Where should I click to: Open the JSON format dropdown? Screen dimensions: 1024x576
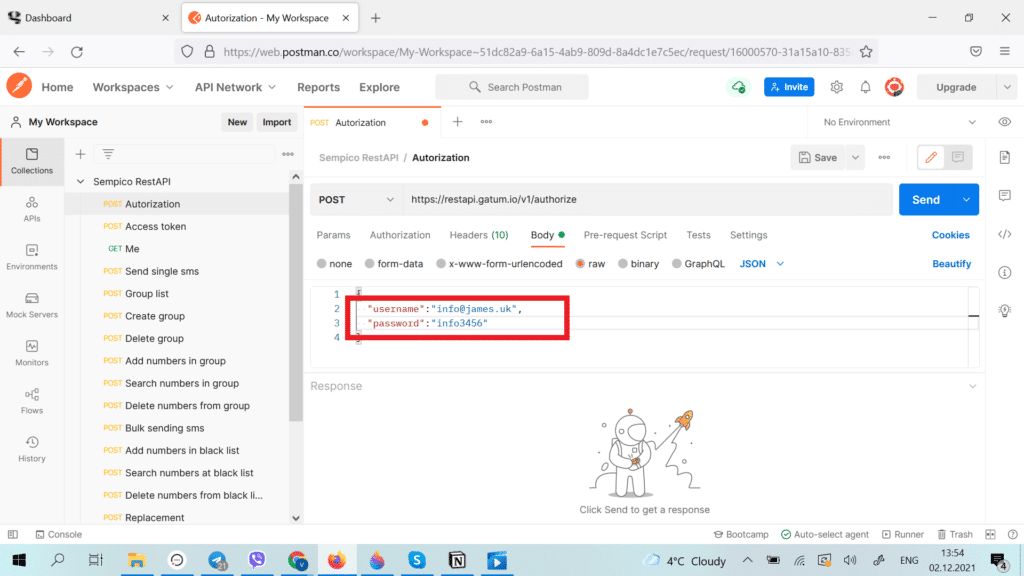[x=761, y=264]
